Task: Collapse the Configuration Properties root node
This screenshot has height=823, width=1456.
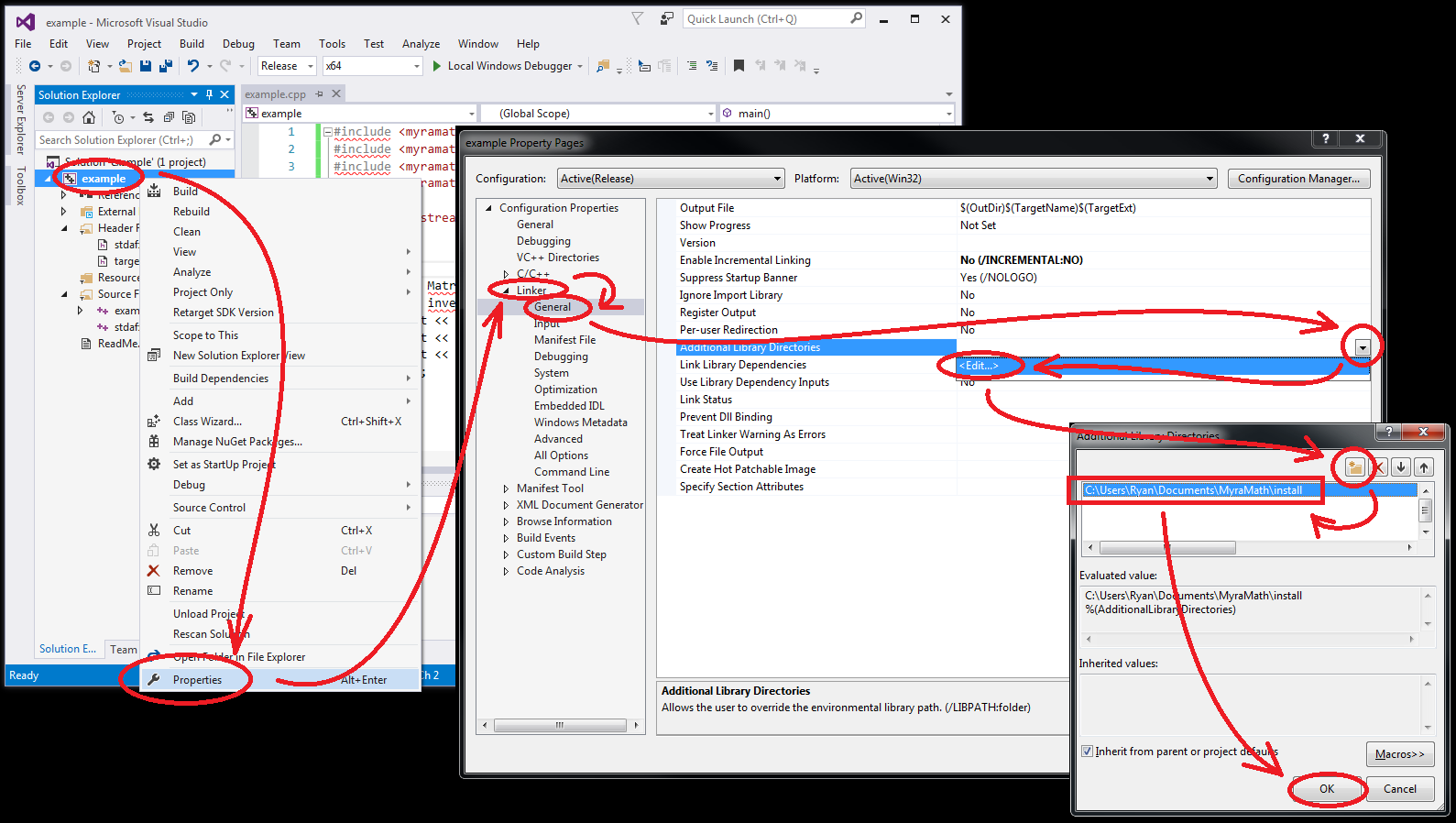Action: (488, 208)
